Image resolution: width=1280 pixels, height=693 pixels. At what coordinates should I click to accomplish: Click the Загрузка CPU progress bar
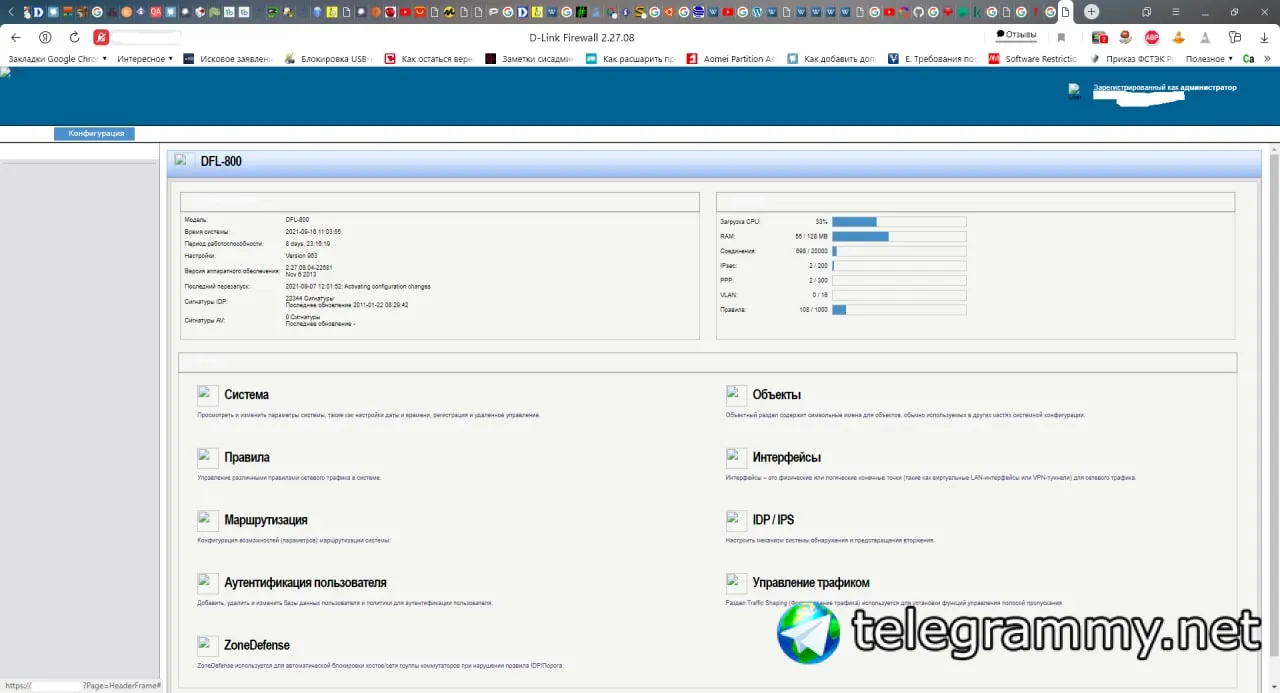pyautogui.click(x=899, y=221)
